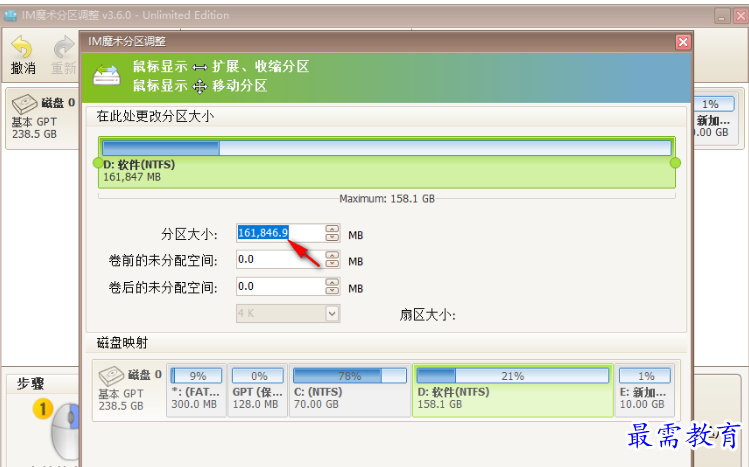
Task: Click the 步骤 panel heading in the main window
Action: [x=31, y=383]
